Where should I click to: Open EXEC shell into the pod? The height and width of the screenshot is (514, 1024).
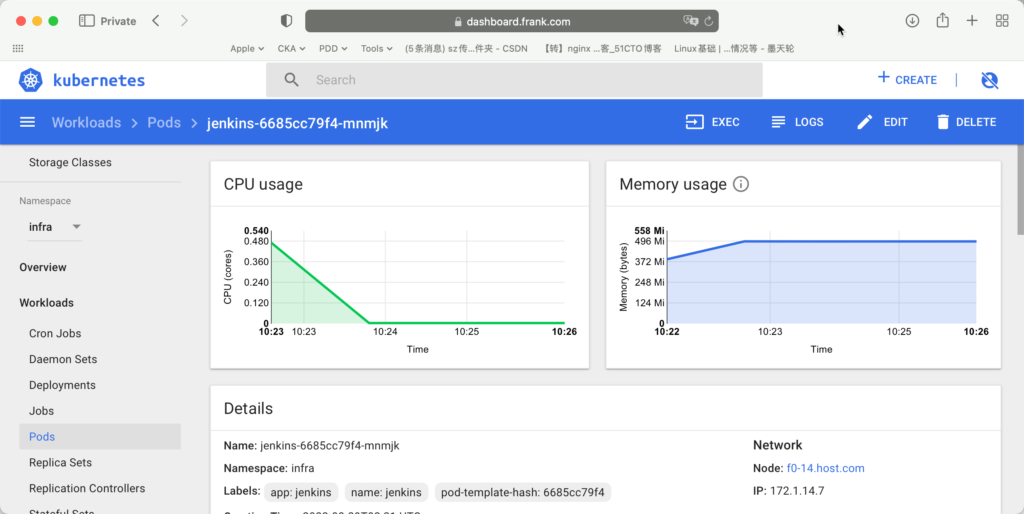click(x=712, y=122)
